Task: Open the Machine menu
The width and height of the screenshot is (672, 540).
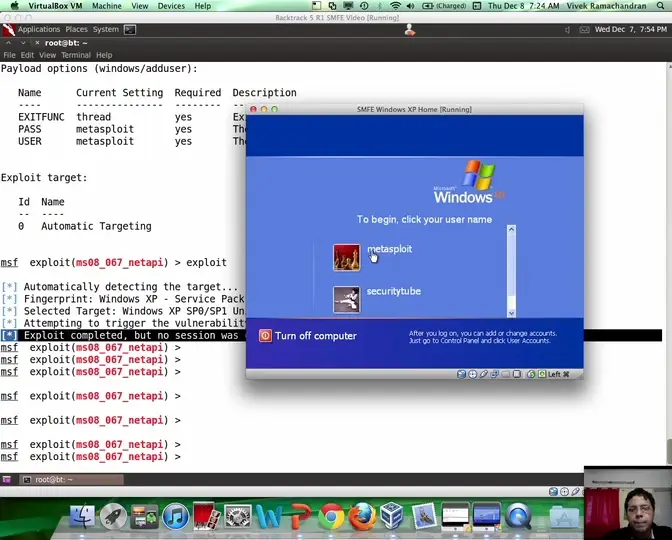Action: point(107,6)
